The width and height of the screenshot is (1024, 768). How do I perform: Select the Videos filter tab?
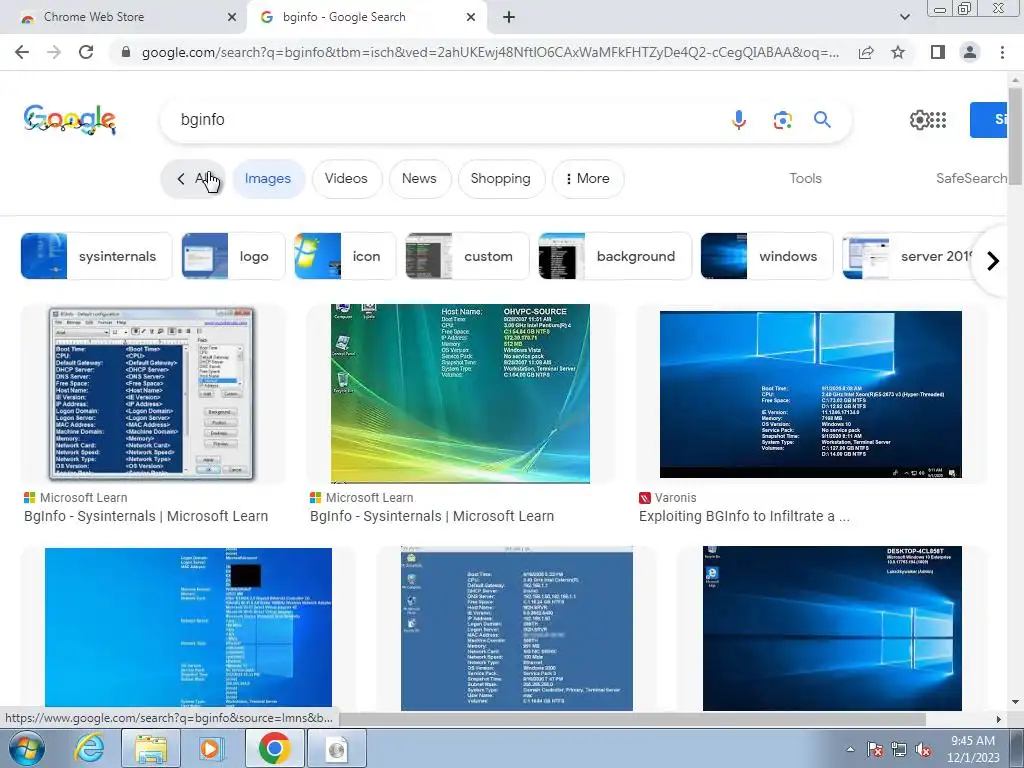(346, 178)
